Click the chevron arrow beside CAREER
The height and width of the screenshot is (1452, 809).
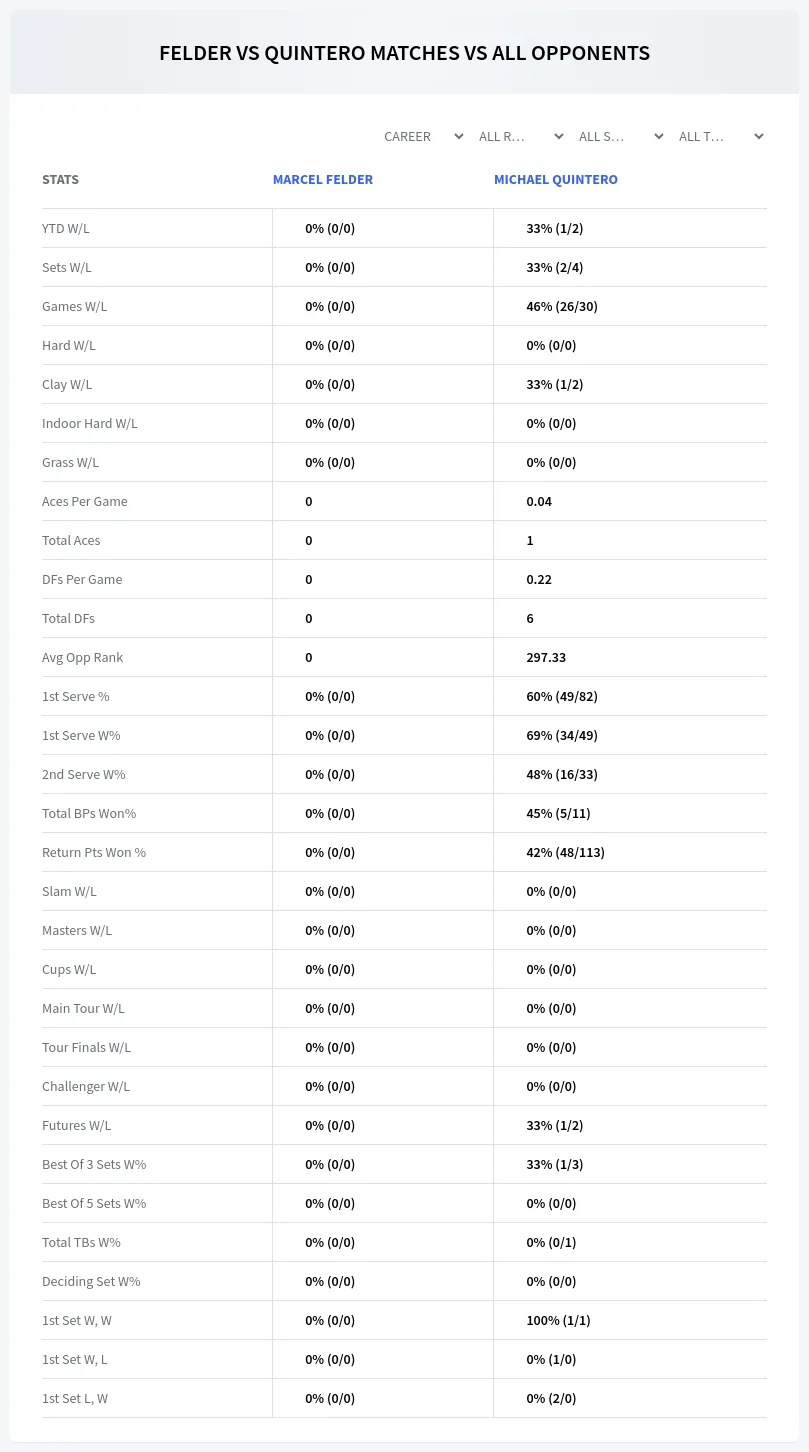click(x=459, y=136)
